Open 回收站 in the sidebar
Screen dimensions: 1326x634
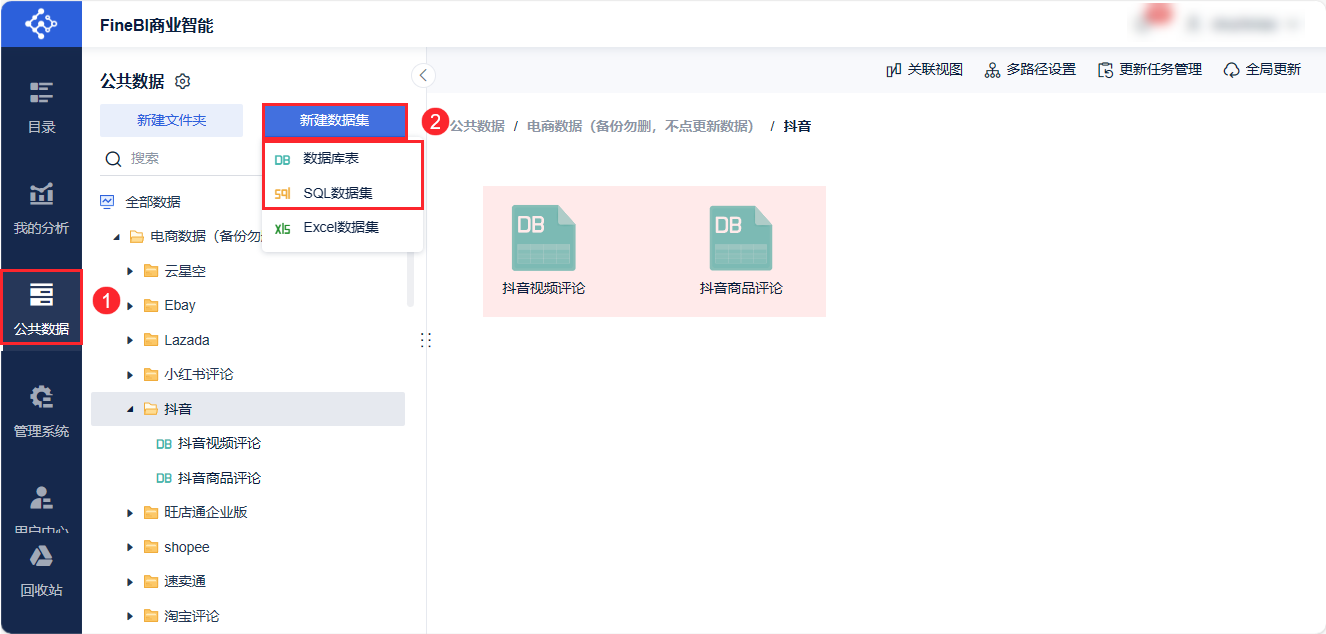click(x=41, y=571)
